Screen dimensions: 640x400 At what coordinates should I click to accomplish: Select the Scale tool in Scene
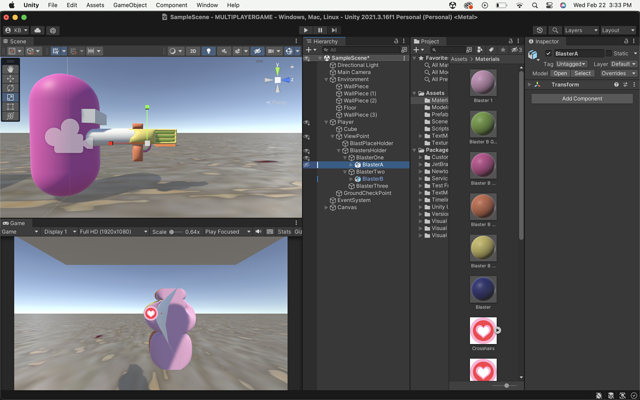coord(11,97)
